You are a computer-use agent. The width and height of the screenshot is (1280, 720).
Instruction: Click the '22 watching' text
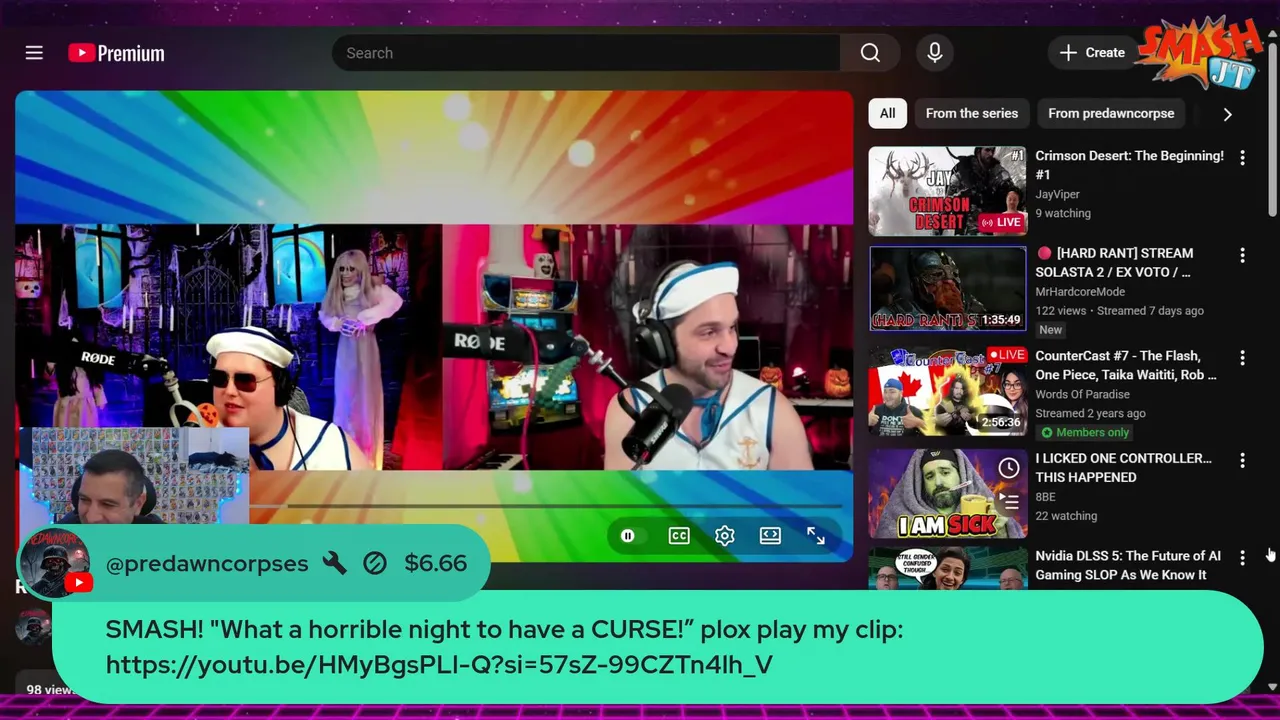pyautogui.click(x=1066, y=516)
